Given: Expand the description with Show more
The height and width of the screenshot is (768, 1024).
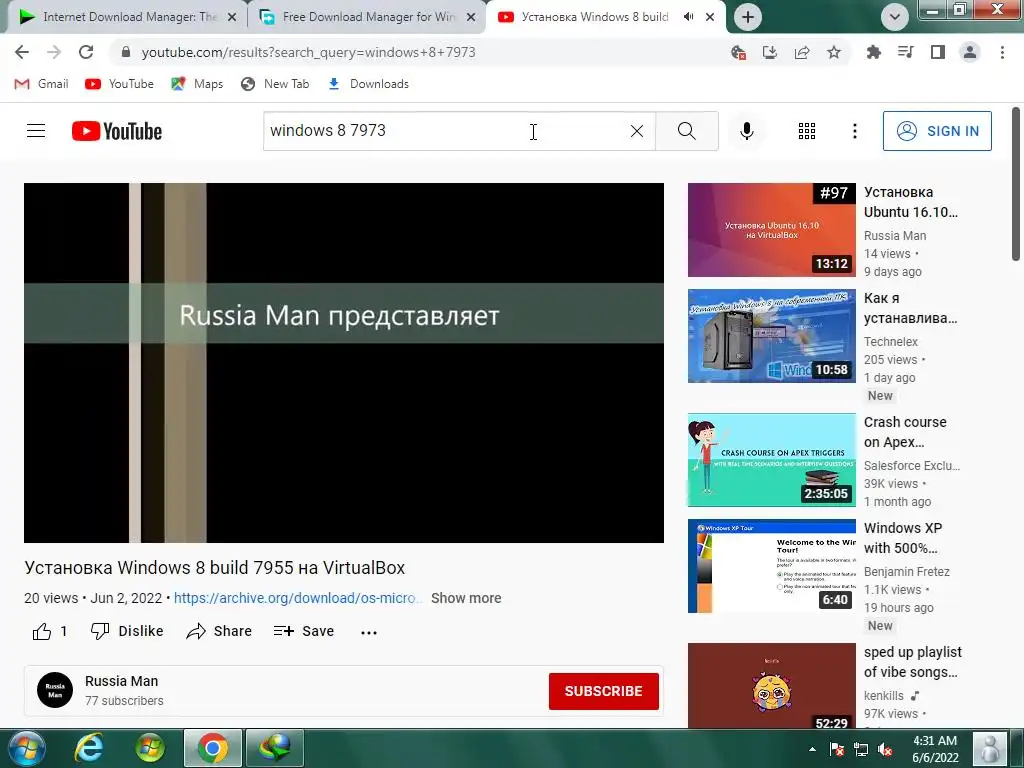Looking at the screenshot, I should [x=466, y=598].
